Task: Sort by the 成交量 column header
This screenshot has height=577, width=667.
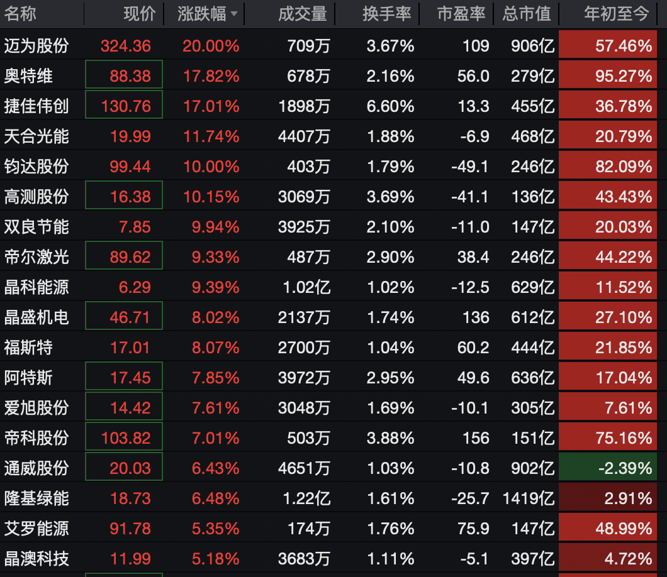Action: pyautogui.click(x=302, y=15)
